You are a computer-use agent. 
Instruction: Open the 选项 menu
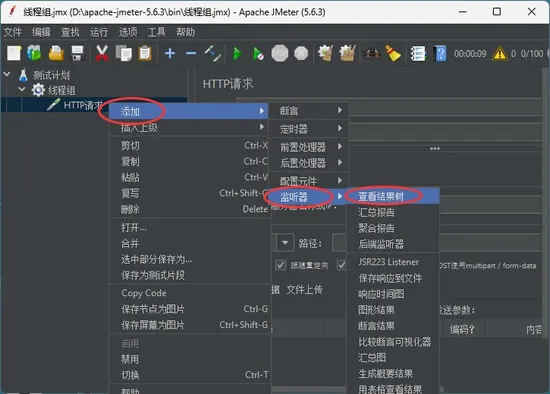pos(128,32)
